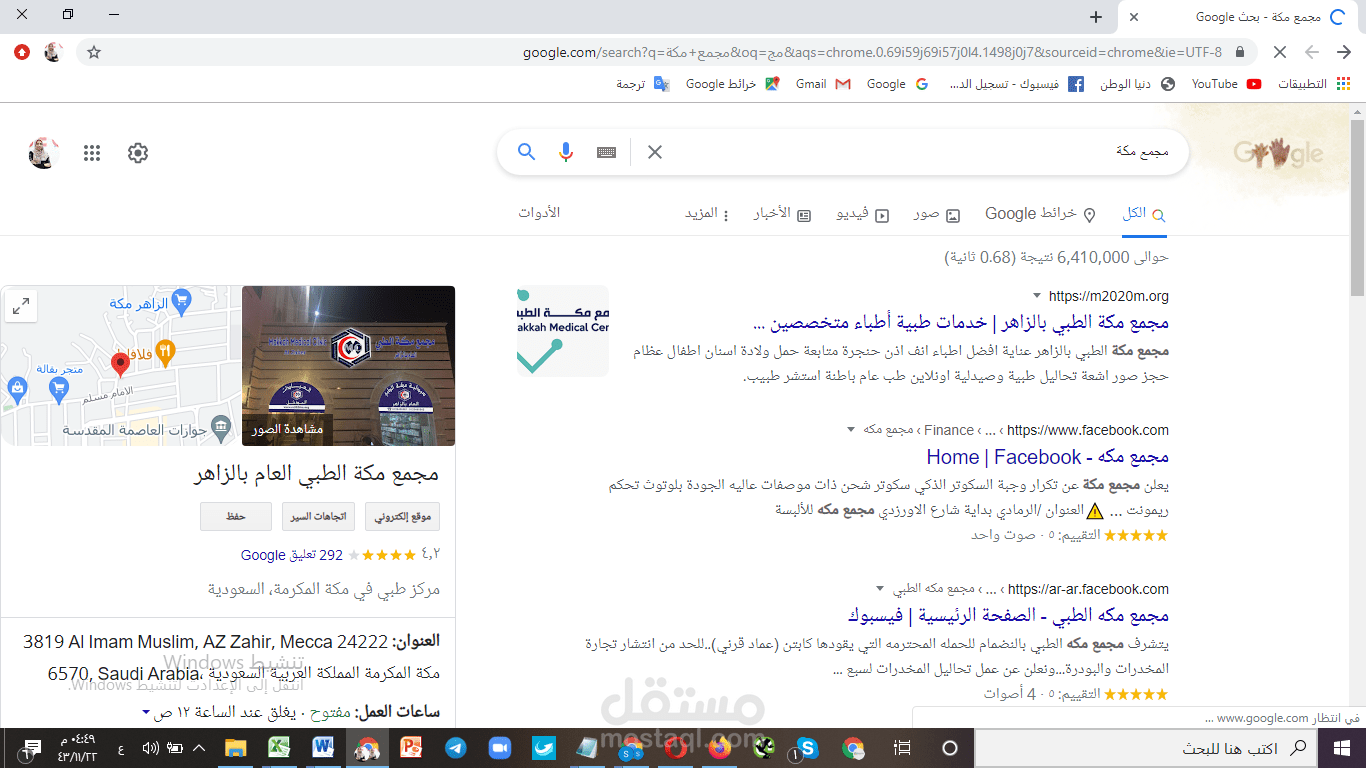Viewport: 1366px width, 768px height.
Task: Click Windows taskbar search box
Action: coord(1146,748)
